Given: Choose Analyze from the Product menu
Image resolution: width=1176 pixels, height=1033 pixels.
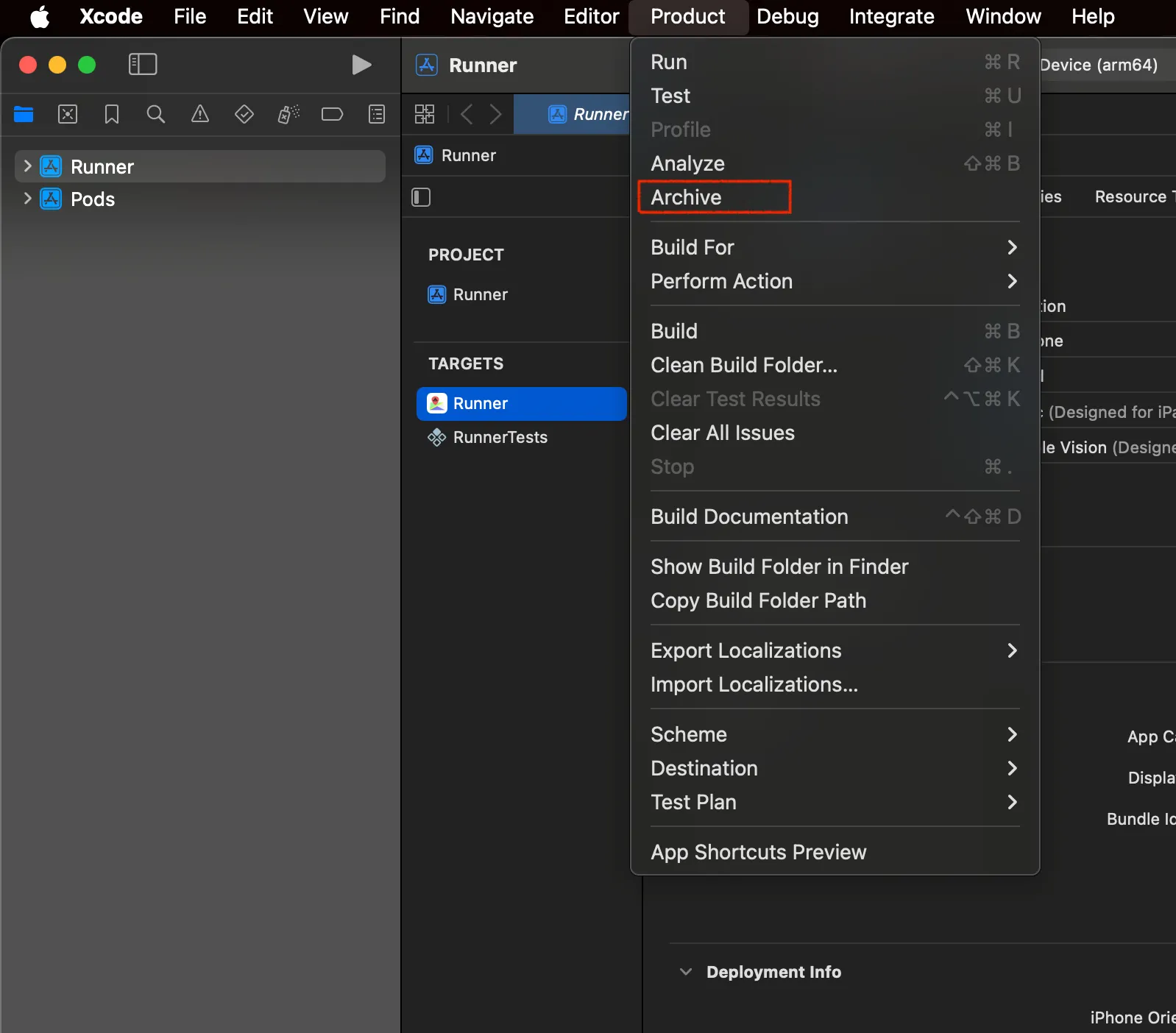Looking at the screenshot, I should click(835, 163).
